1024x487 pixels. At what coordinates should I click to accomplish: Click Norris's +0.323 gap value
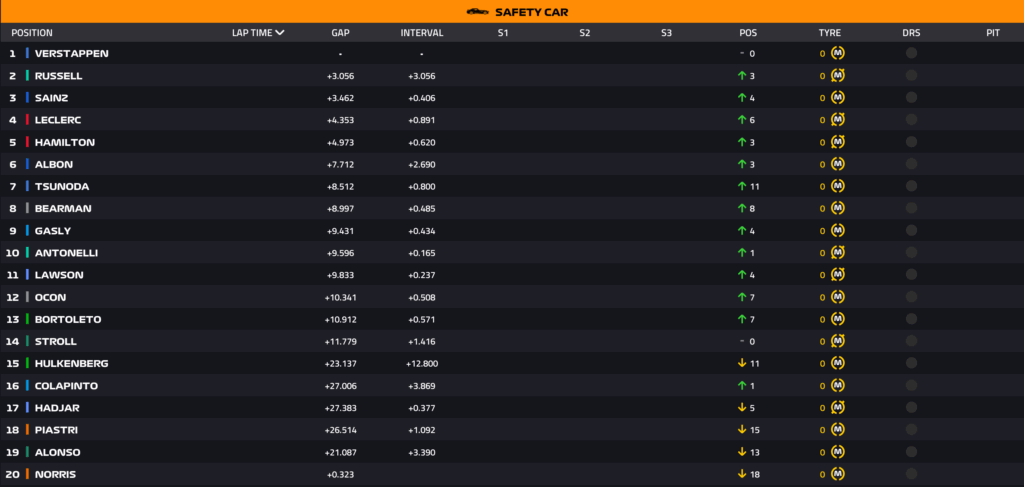pos(340,475)
